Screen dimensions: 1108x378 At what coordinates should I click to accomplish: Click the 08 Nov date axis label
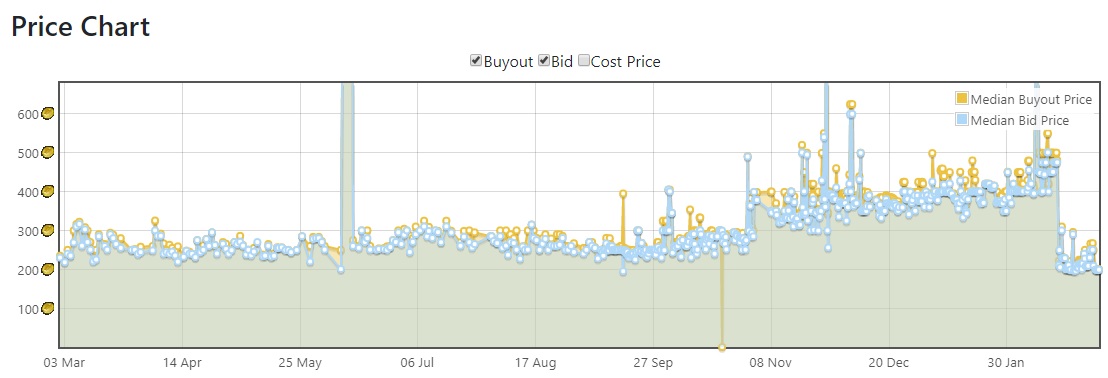pyautogui.click(x=772, y=363)
